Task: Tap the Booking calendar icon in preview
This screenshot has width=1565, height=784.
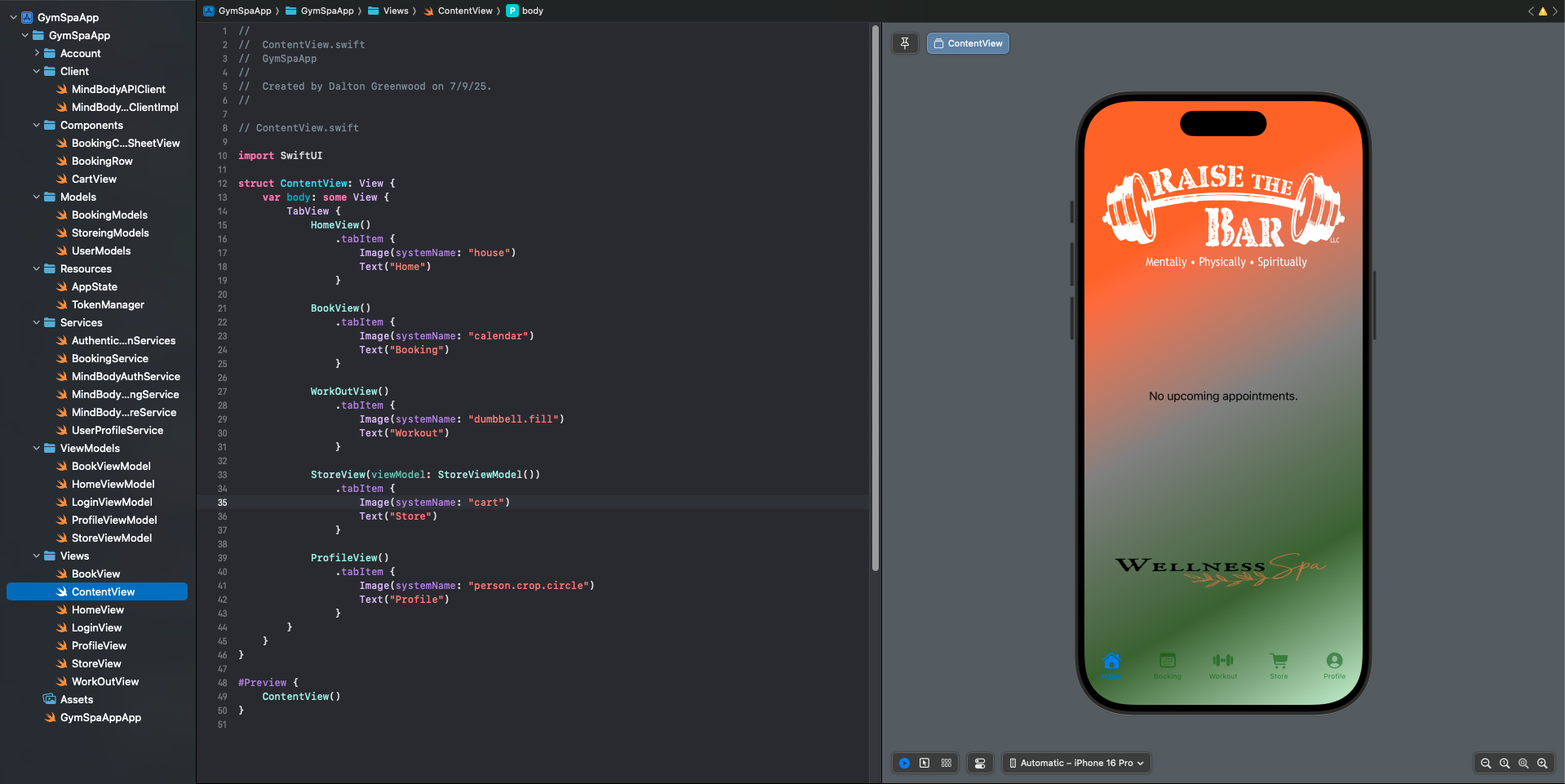Action: (x=1168, y=661)
